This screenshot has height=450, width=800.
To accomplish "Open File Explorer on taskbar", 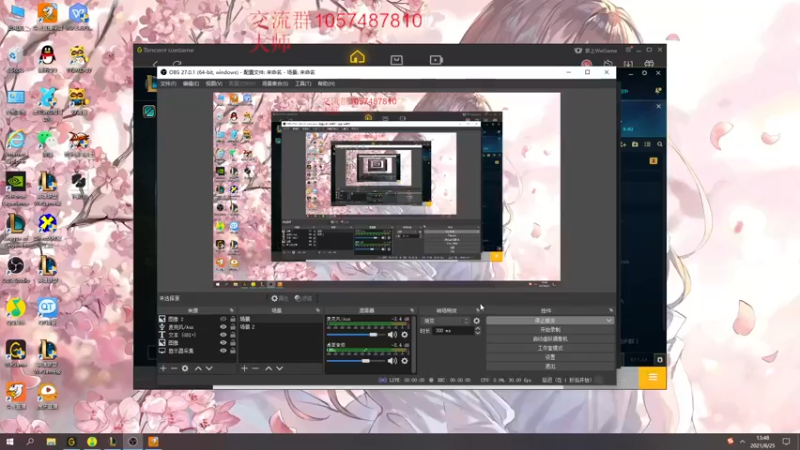I will coord(51,442).
